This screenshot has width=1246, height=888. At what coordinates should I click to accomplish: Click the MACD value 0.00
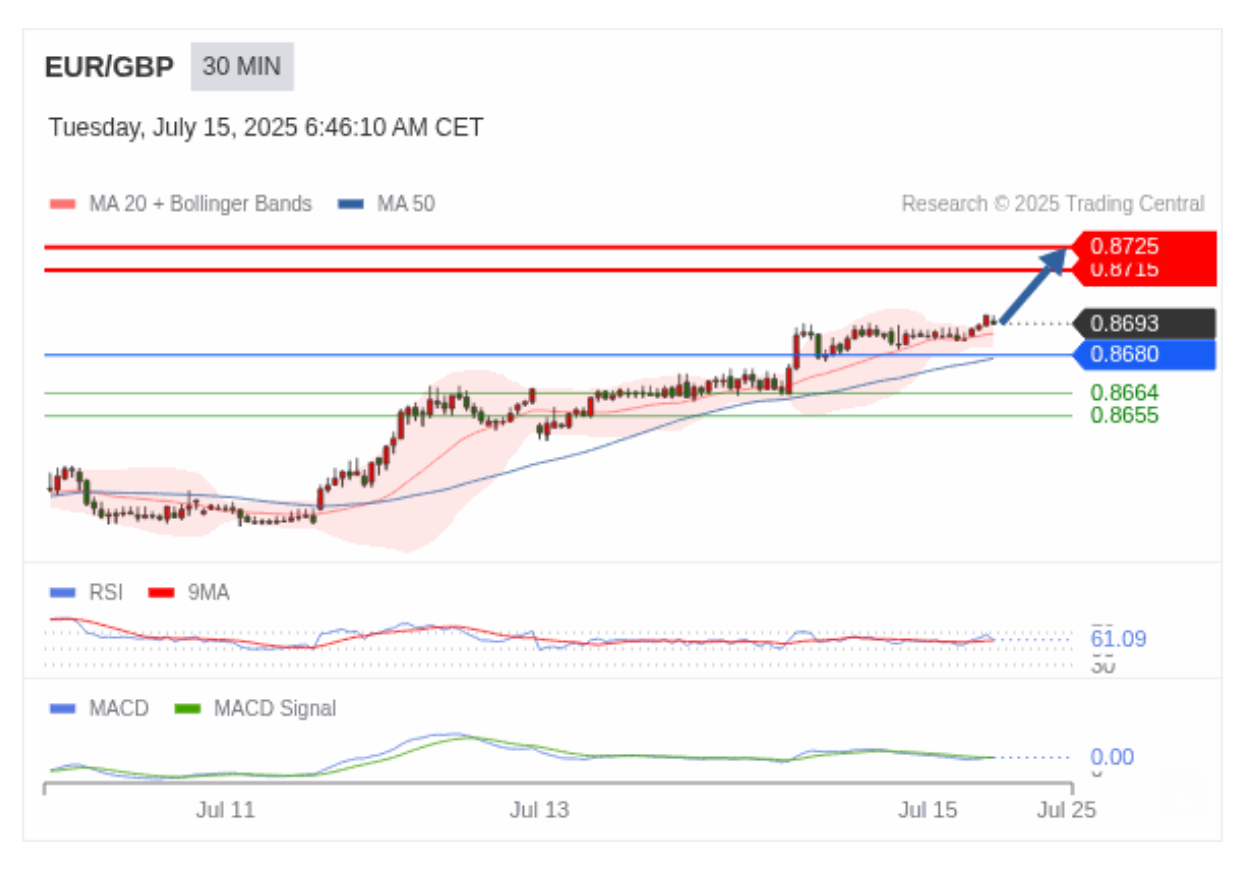click(x=1112, y=757)
